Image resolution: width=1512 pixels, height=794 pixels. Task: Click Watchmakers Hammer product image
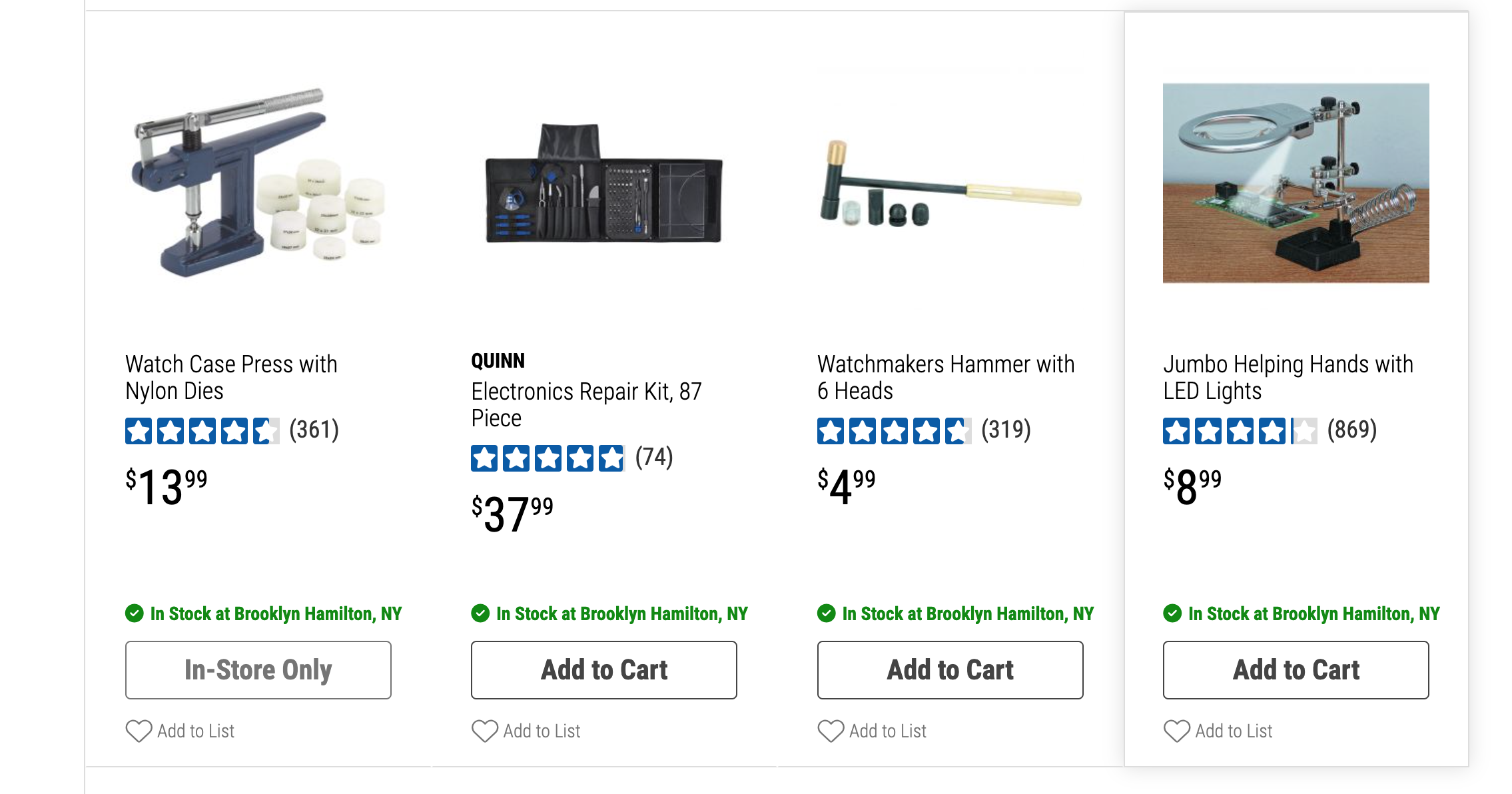pyautogui.click(x=950, y=183)
